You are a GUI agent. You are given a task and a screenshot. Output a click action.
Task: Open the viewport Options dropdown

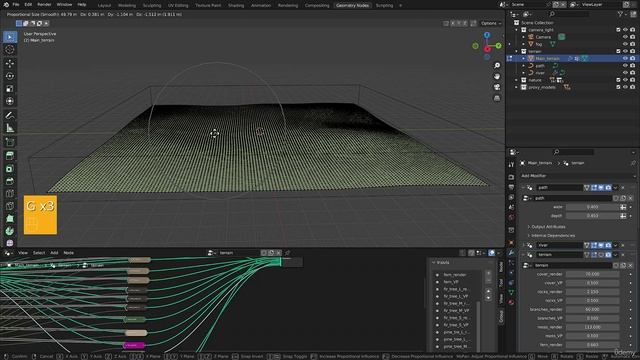pyautogui.click(x=491, y=23)
